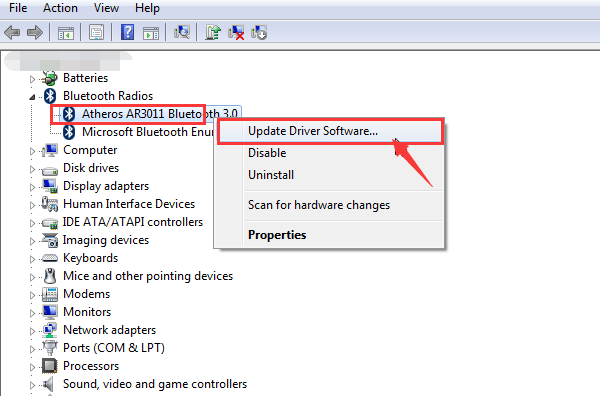The width and height of the screenshot is (600, 396).
Task: Select the Microsoft Bluetooth Enumerator label
Action: click(x=148, y=132)
